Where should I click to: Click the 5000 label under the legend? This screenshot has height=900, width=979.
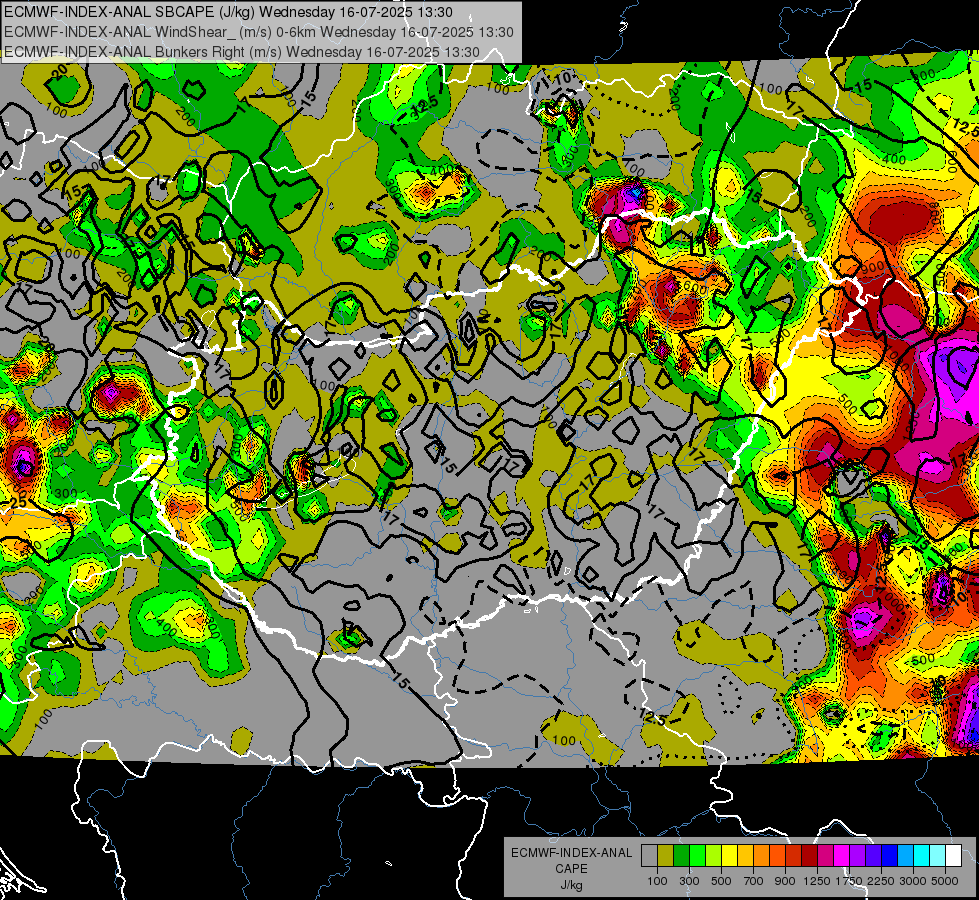coord(945,881)
